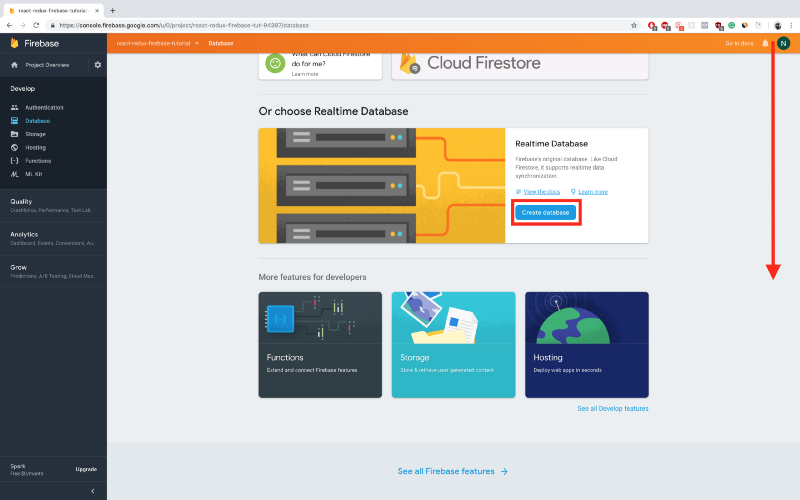Expand the Grow section
The width and height of the screenshot is (800, 500).
(53, 271)
